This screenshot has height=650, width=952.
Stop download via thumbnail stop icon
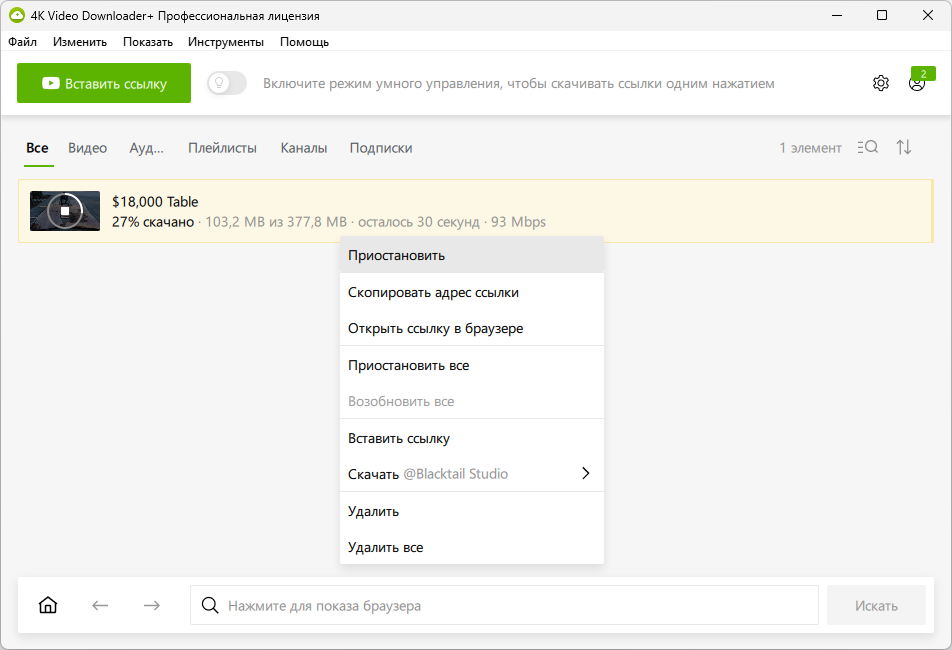(x=65, y=211)
